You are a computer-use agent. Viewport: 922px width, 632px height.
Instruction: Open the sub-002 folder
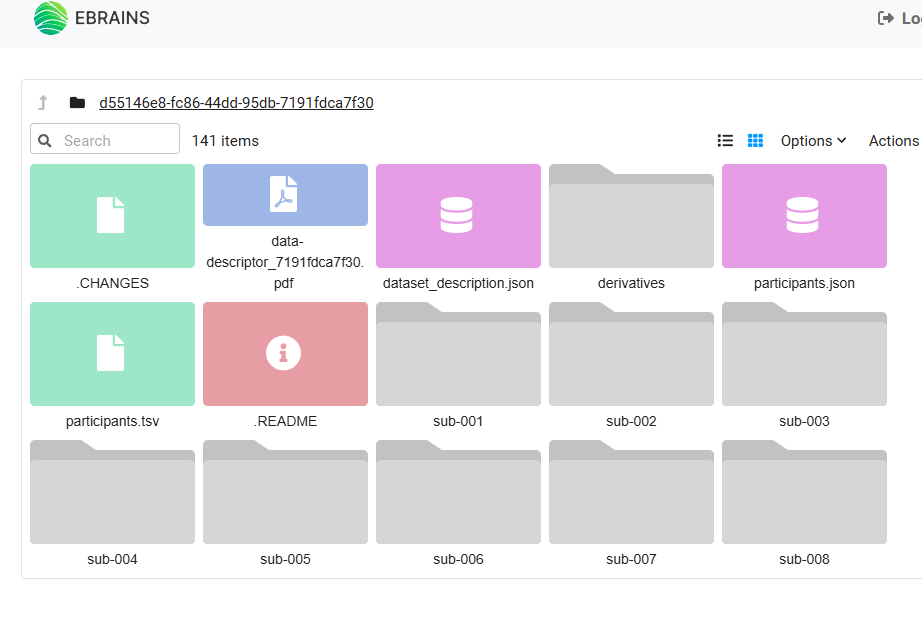click(632, 354)
